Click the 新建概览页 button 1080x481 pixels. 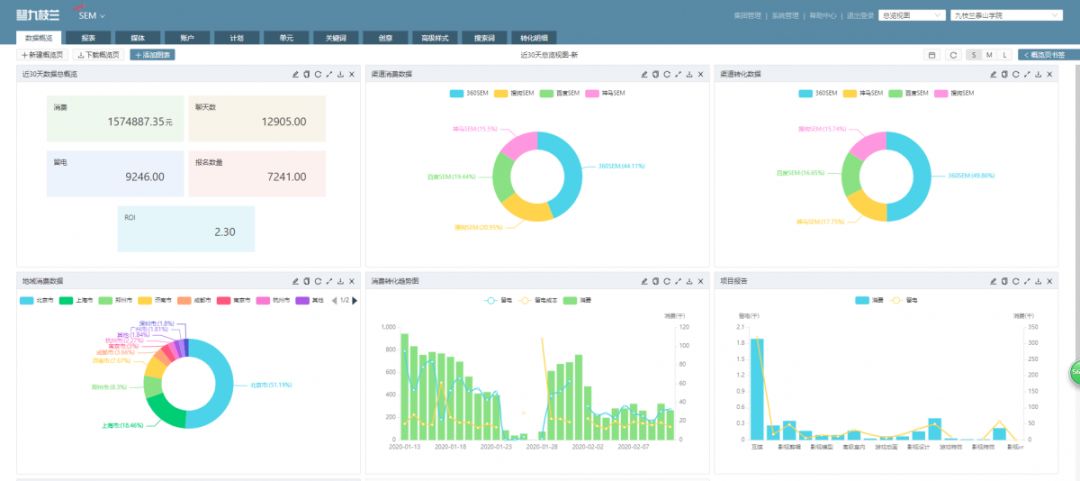(43, 55)
